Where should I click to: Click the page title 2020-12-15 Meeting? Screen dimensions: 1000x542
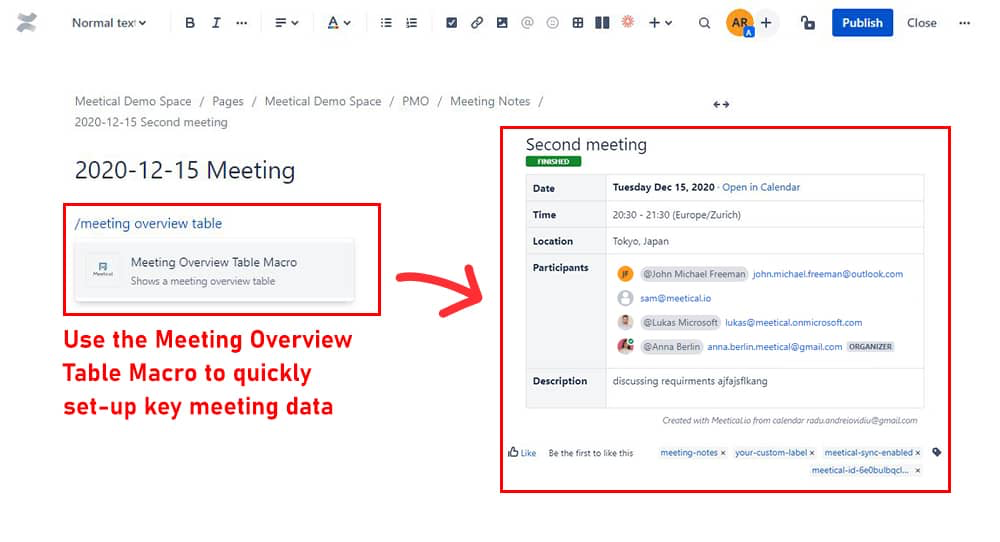[185, 170]
